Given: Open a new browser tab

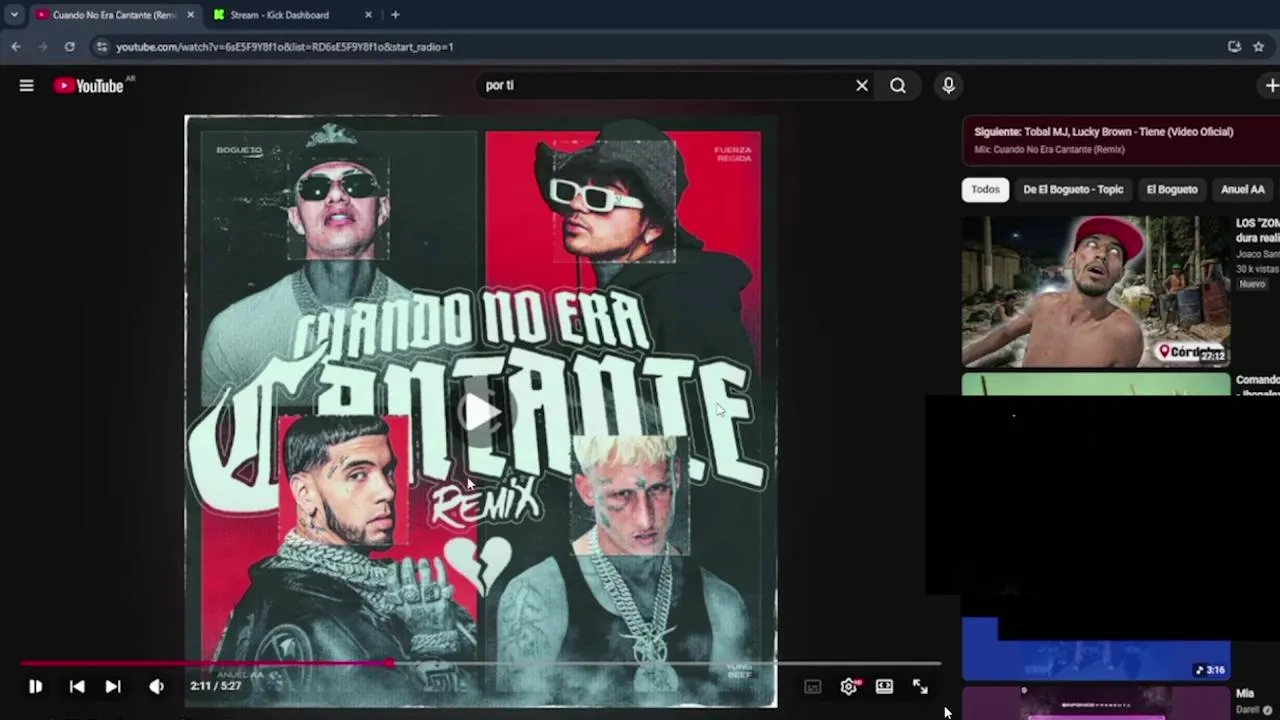Looking at the screenshot, I should (x=395, y=15).
